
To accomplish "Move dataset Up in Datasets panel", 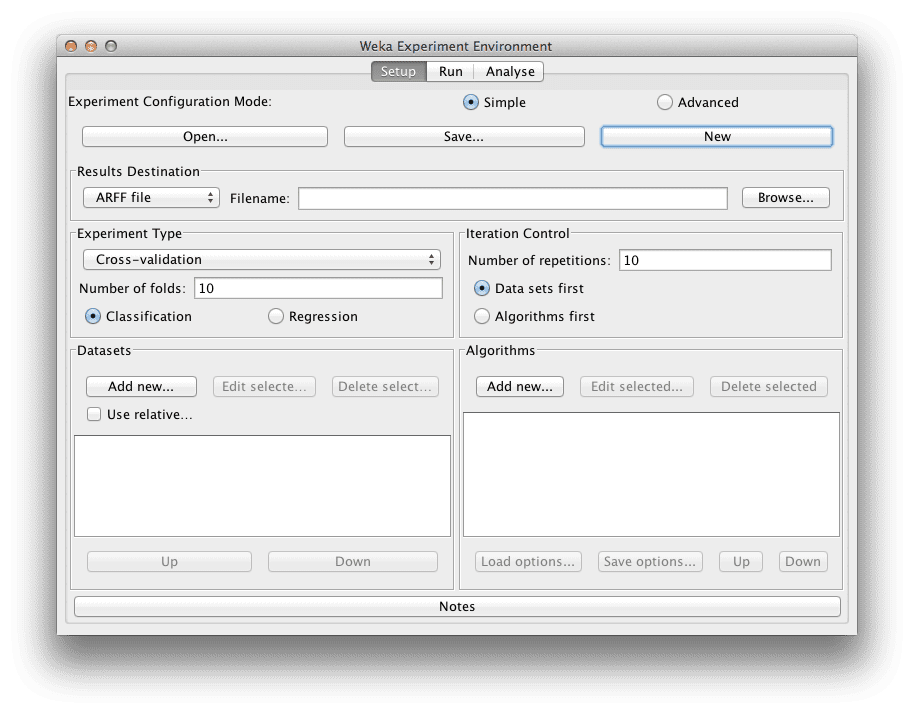I will (x=170, y=561).
